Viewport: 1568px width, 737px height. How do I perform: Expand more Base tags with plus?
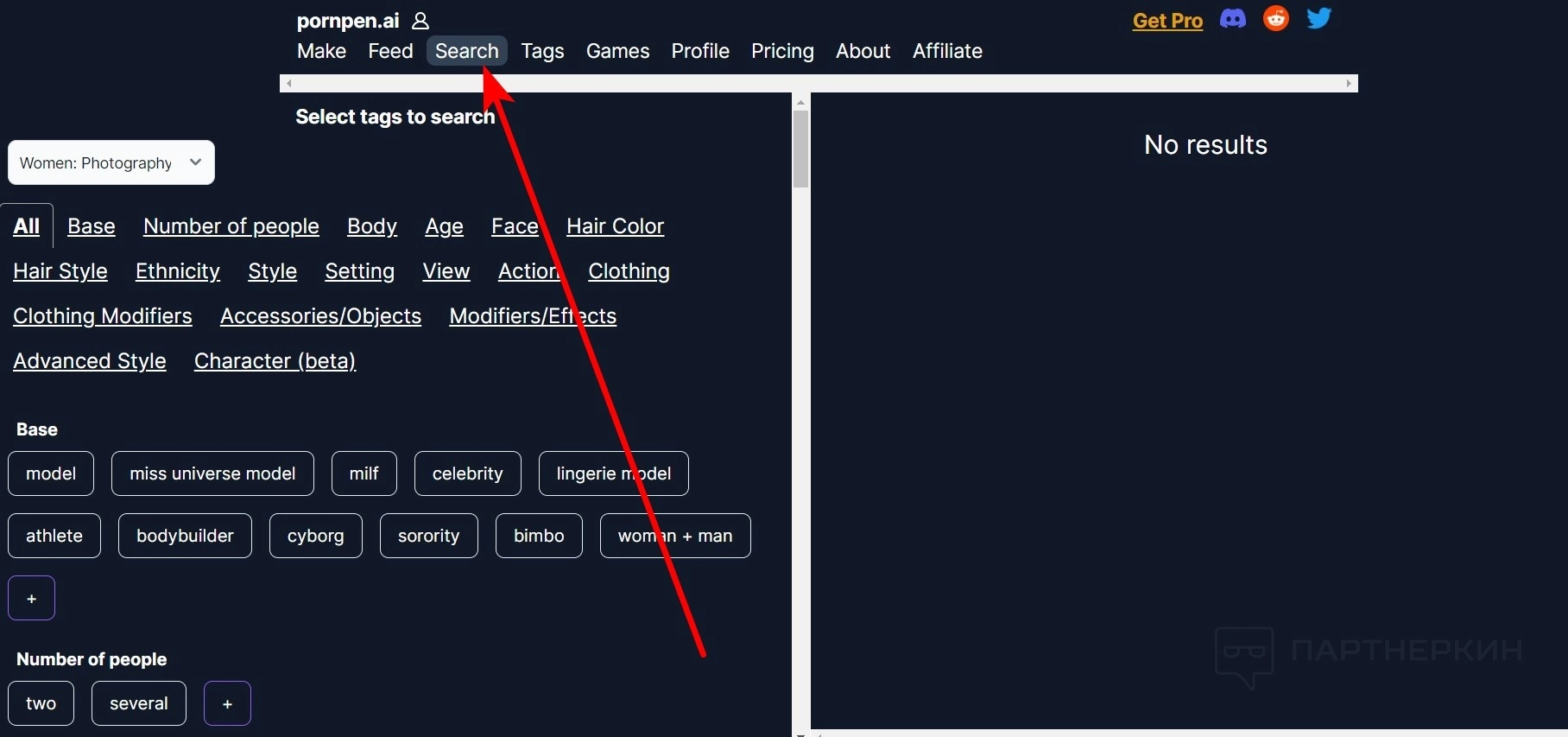pyautogui.click(x=32, y=598)
